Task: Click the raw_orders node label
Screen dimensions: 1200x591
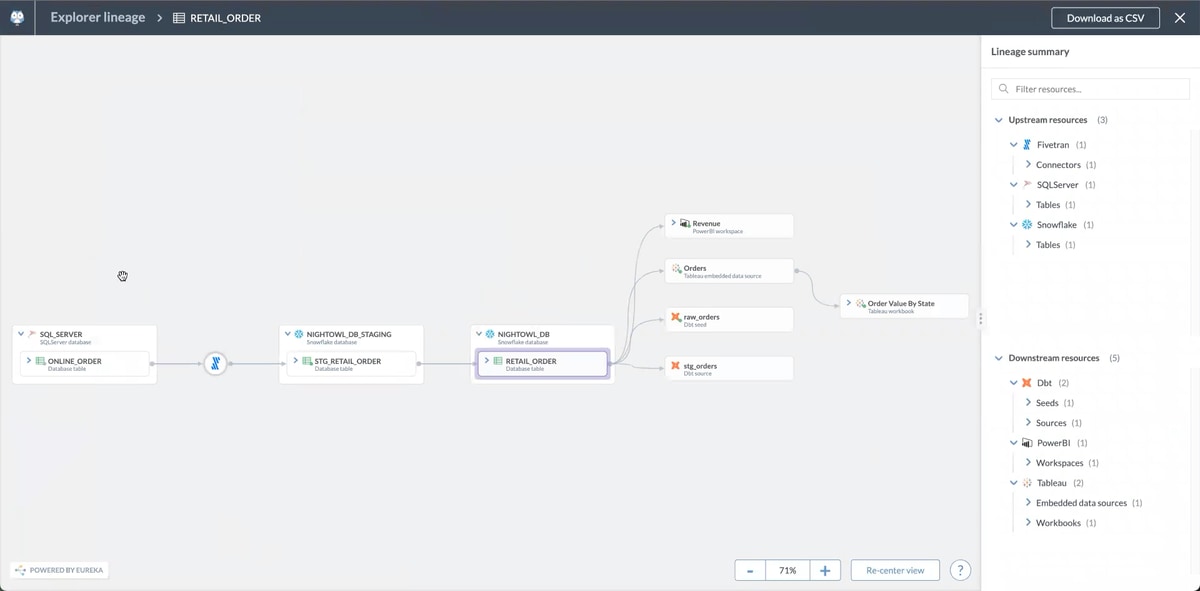Action: pyautogui.click(x=702, y=317)
